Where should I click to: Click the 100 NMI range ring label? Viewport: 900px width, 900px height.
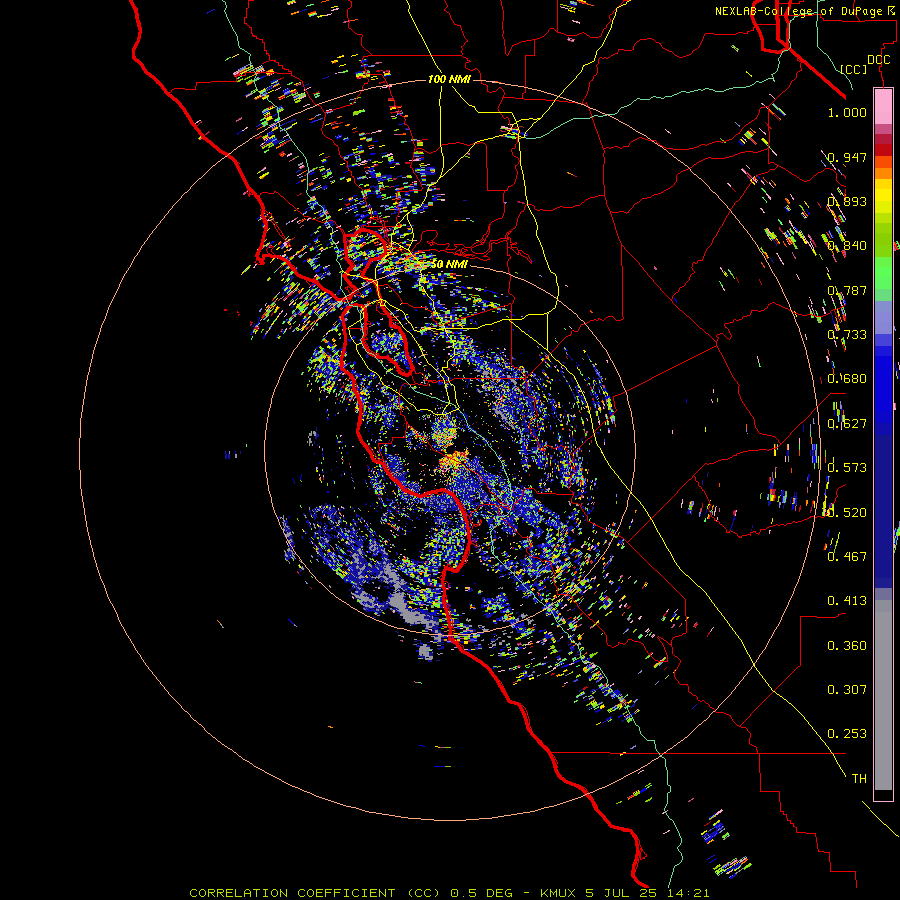(449, 79)
